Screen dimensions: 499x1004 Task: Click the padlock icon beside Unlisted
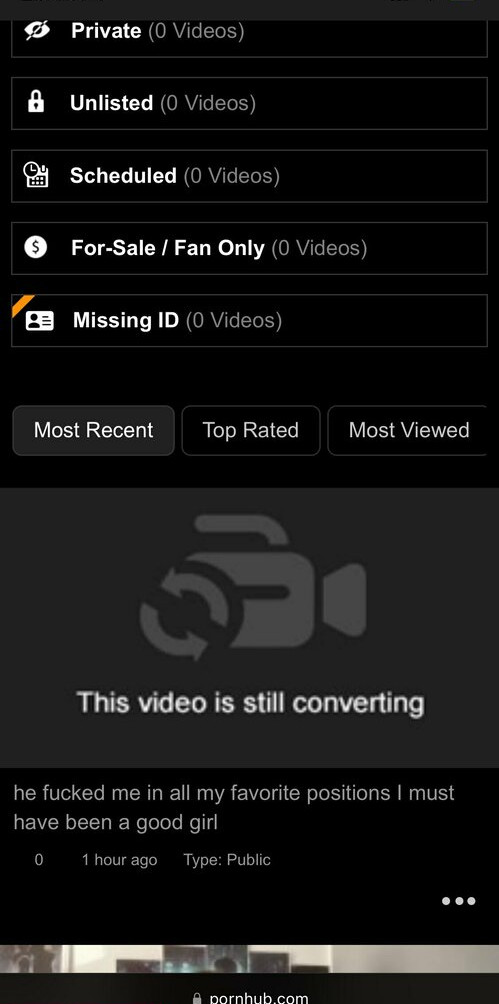37,102
